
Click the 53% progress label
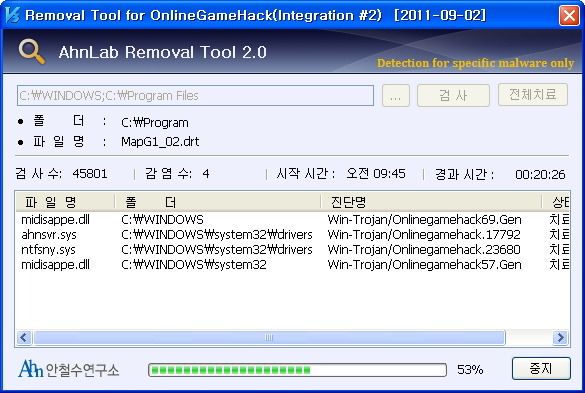click(470, 369)
